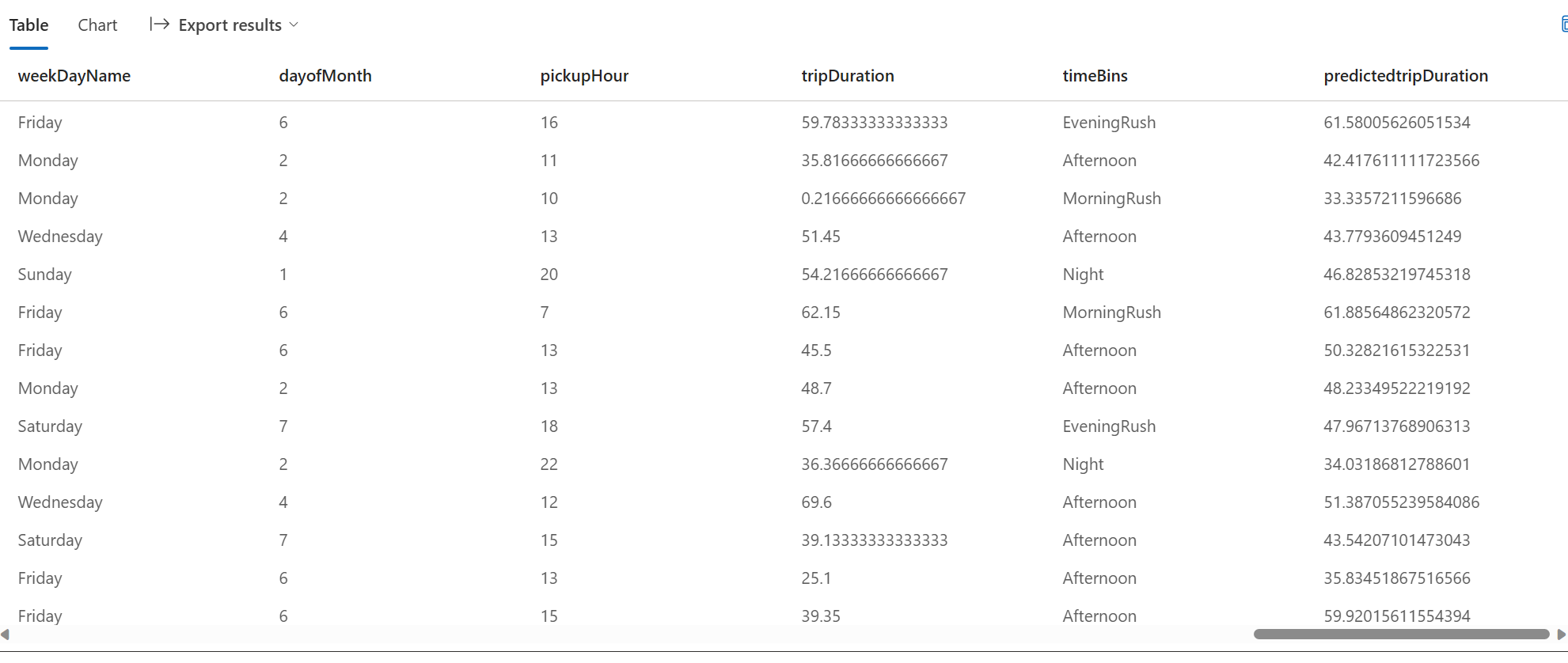Screen dimensions: 1568x663
Task: Click the predictedtripDuration column header
Action: point(1406,76)
